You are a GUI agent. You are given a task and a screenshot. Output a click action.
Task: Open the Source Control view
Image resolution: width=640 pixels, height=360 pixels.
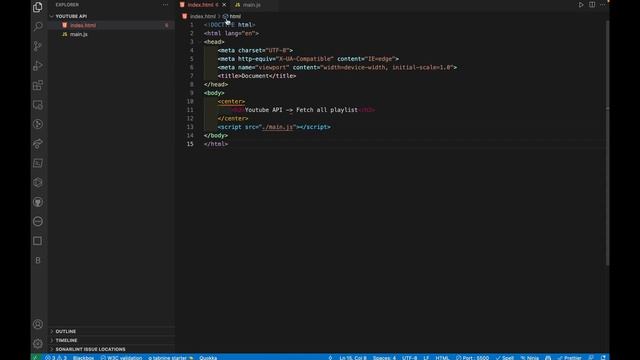38,46
